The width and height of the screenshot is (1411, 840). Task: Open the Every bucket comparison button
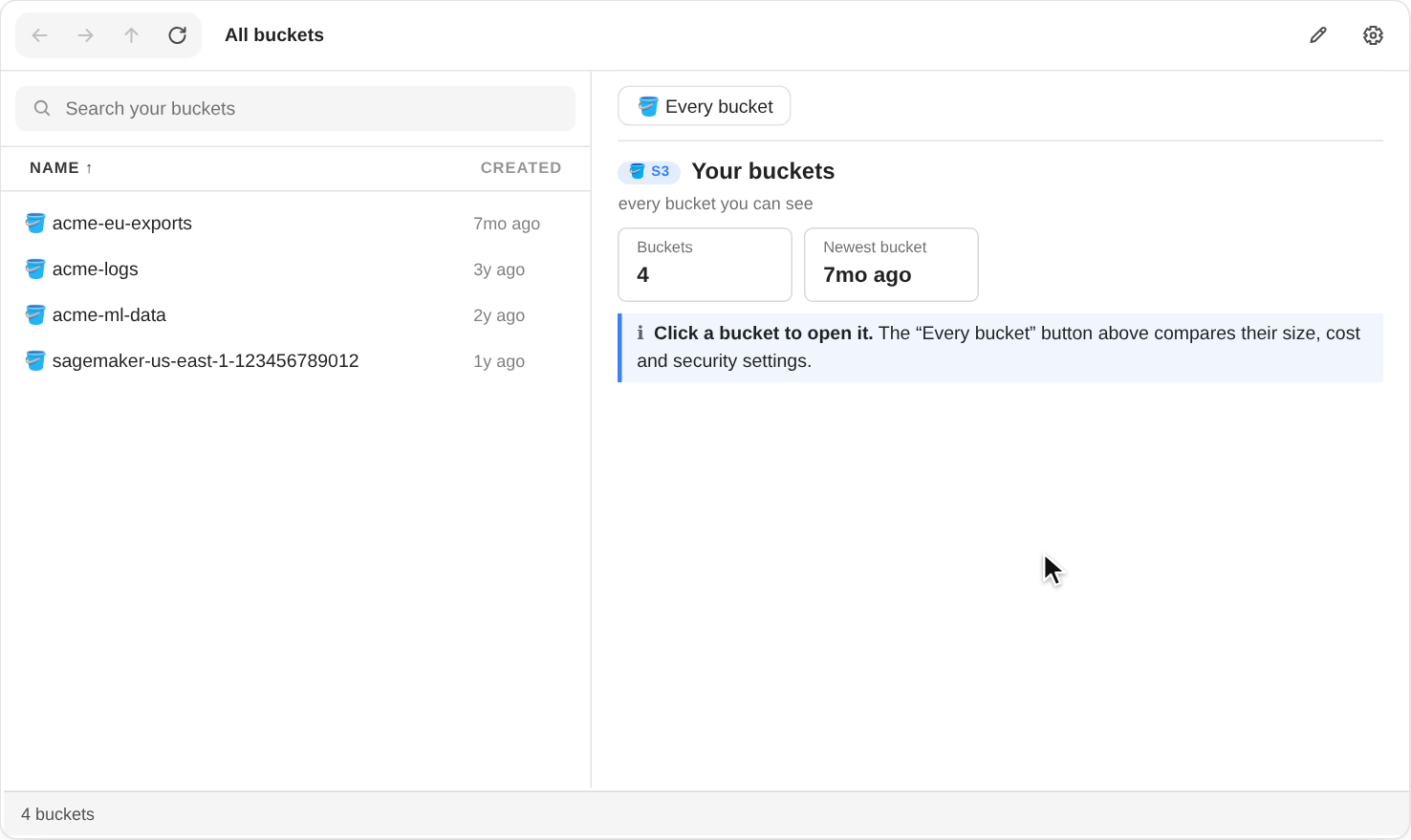click(705, 106)
